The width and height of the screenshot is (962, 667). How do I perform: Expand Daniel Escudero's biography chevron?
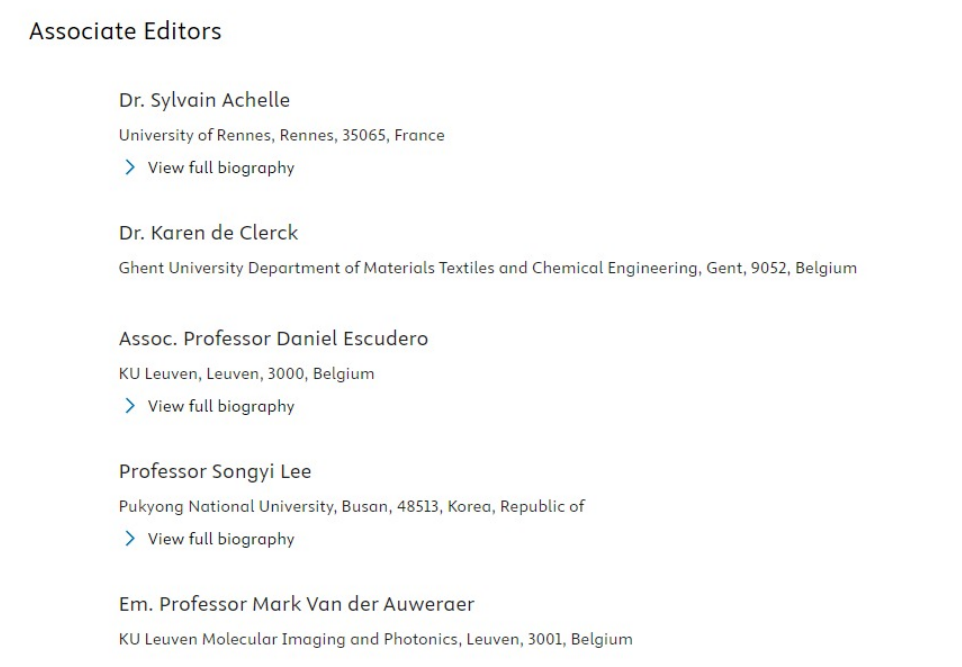tap(129, 406)
